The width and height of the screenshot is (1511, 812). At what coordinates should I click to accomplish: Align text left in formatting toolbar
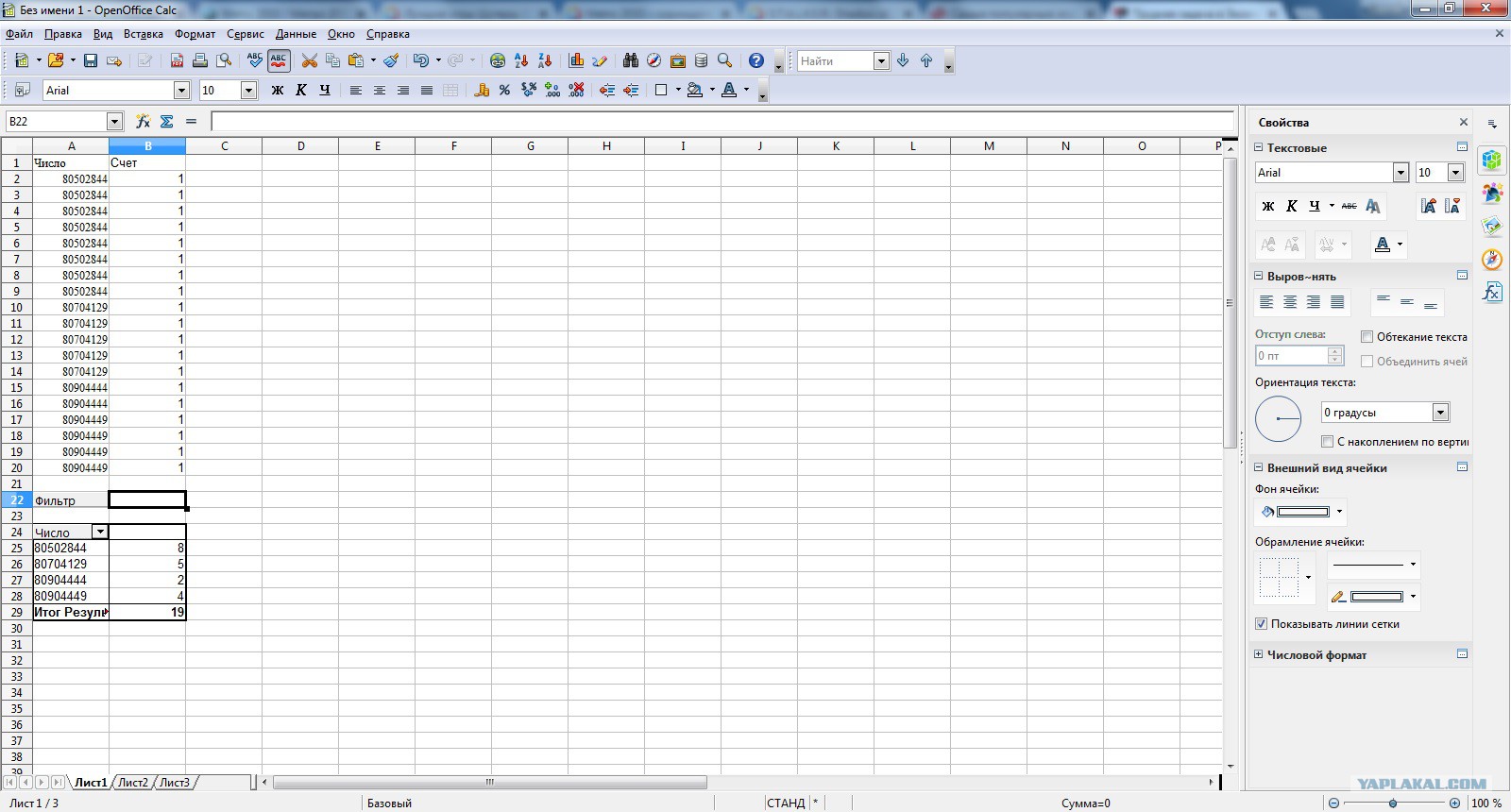pyautogui.click(x=355, y=90)
